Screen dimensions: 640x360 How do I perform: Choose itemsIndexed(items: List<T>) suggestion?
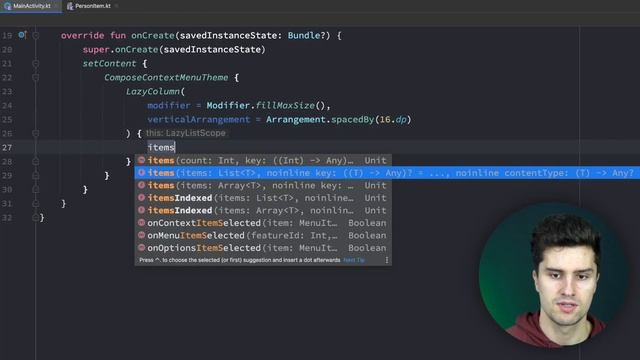pyautogui.click(x=263, y=198)
